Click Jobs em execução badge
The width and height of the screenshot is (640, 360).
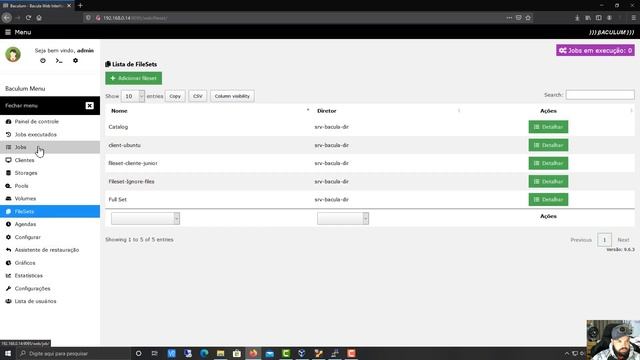[595, 50]
